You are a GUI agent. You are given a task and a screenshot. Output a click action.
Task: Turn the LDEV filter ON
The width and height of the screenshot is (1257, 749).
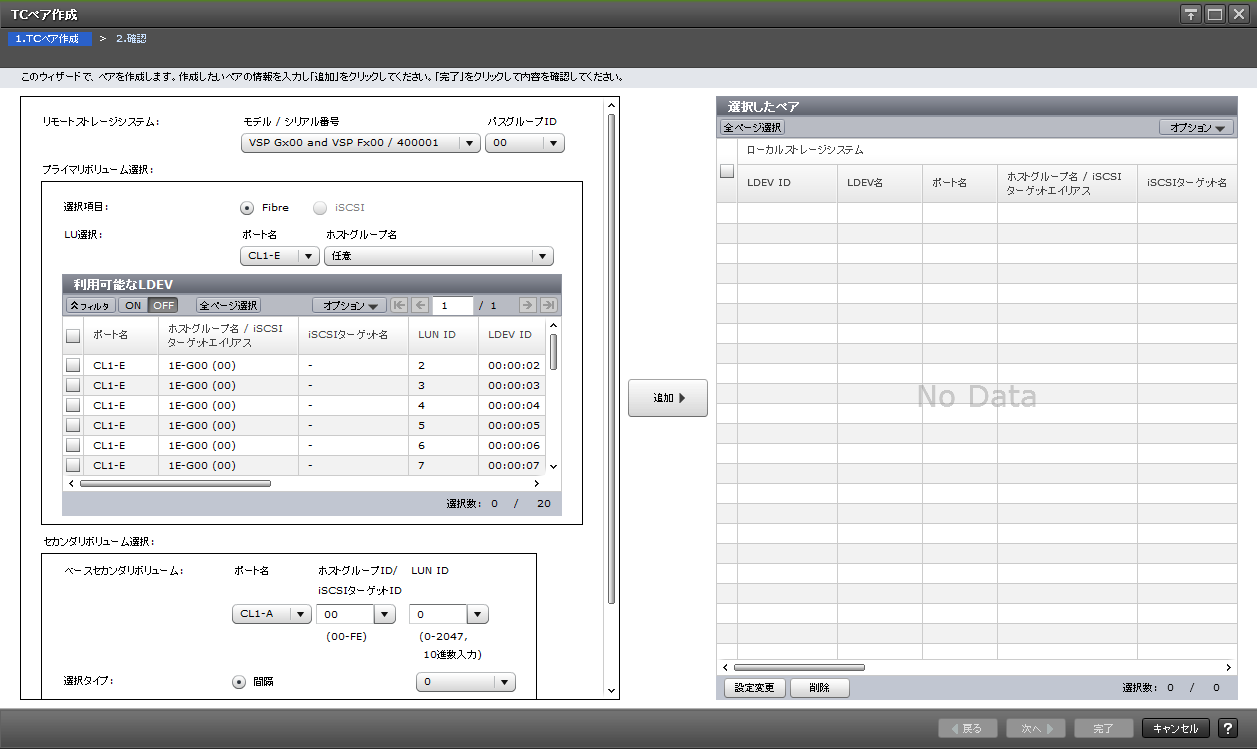point(132,305)
